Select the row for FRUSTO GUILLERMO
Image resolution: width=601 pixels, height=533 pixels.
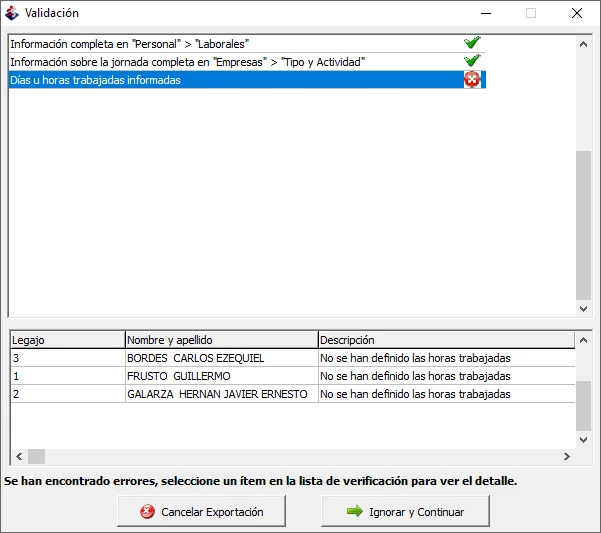click(293, 376)
